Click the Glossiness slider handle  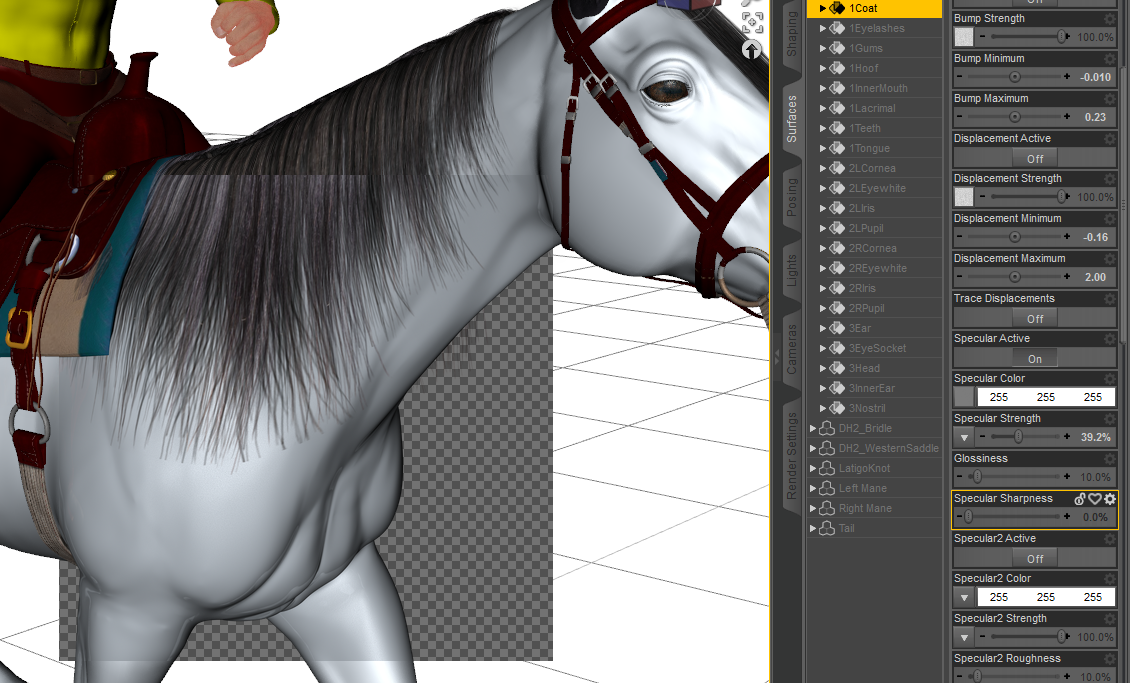coord(977,476)
